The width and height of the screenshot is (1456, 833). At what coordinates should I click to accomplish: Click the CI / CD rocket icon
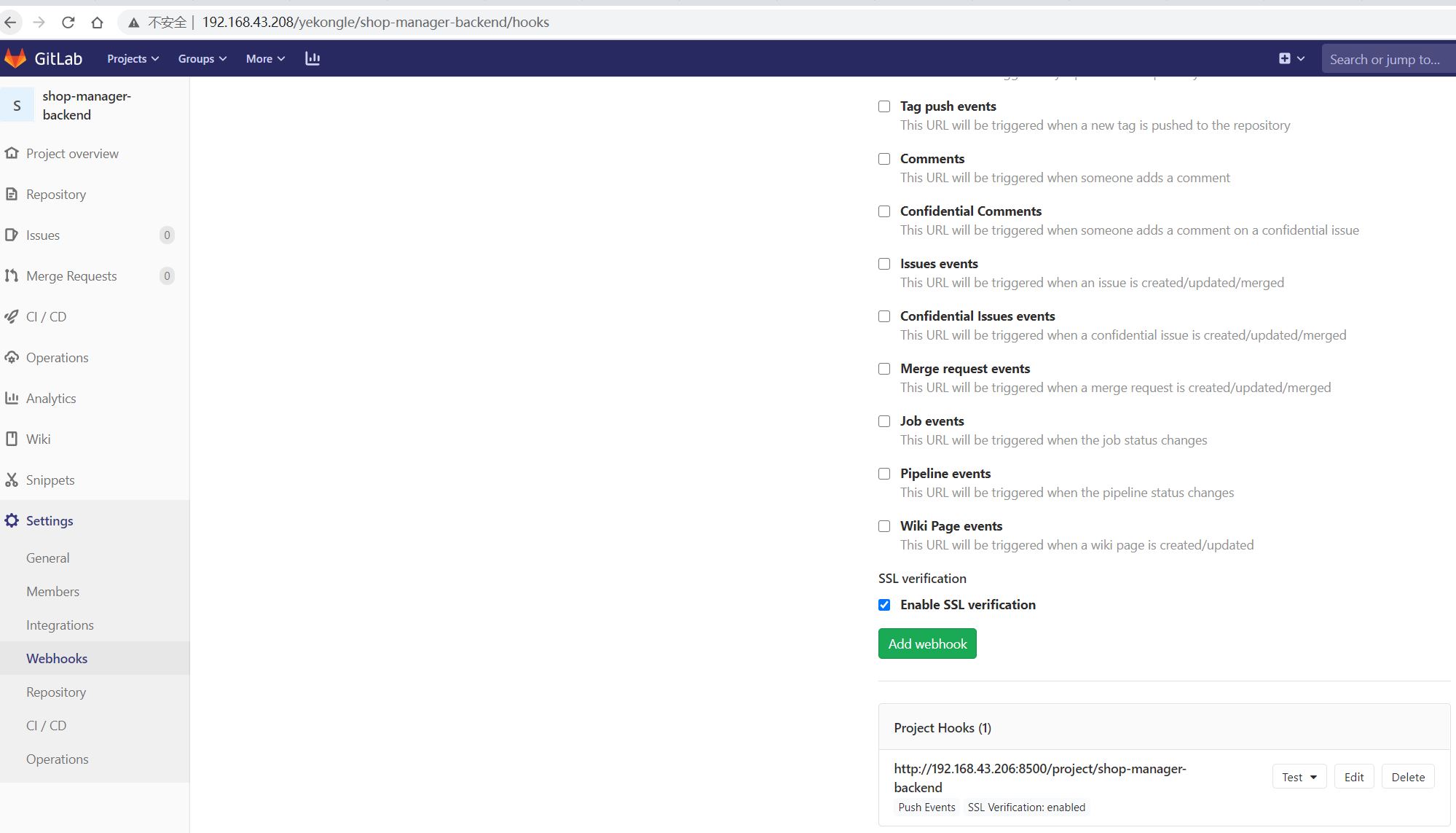pos(12,317)
